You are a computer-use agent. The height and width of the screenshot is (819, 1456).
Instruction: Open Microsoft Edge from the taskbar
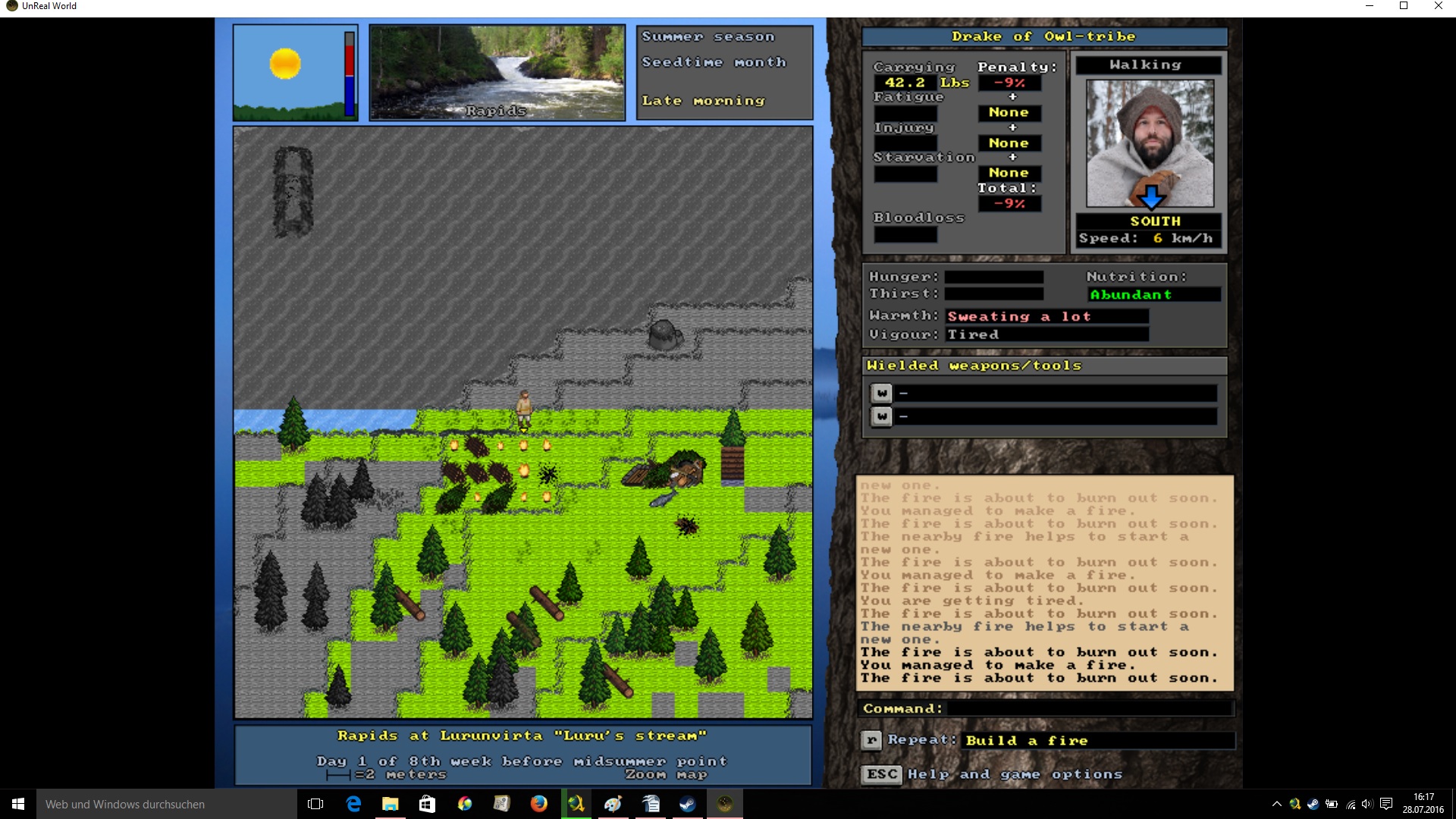click(353, 804)
